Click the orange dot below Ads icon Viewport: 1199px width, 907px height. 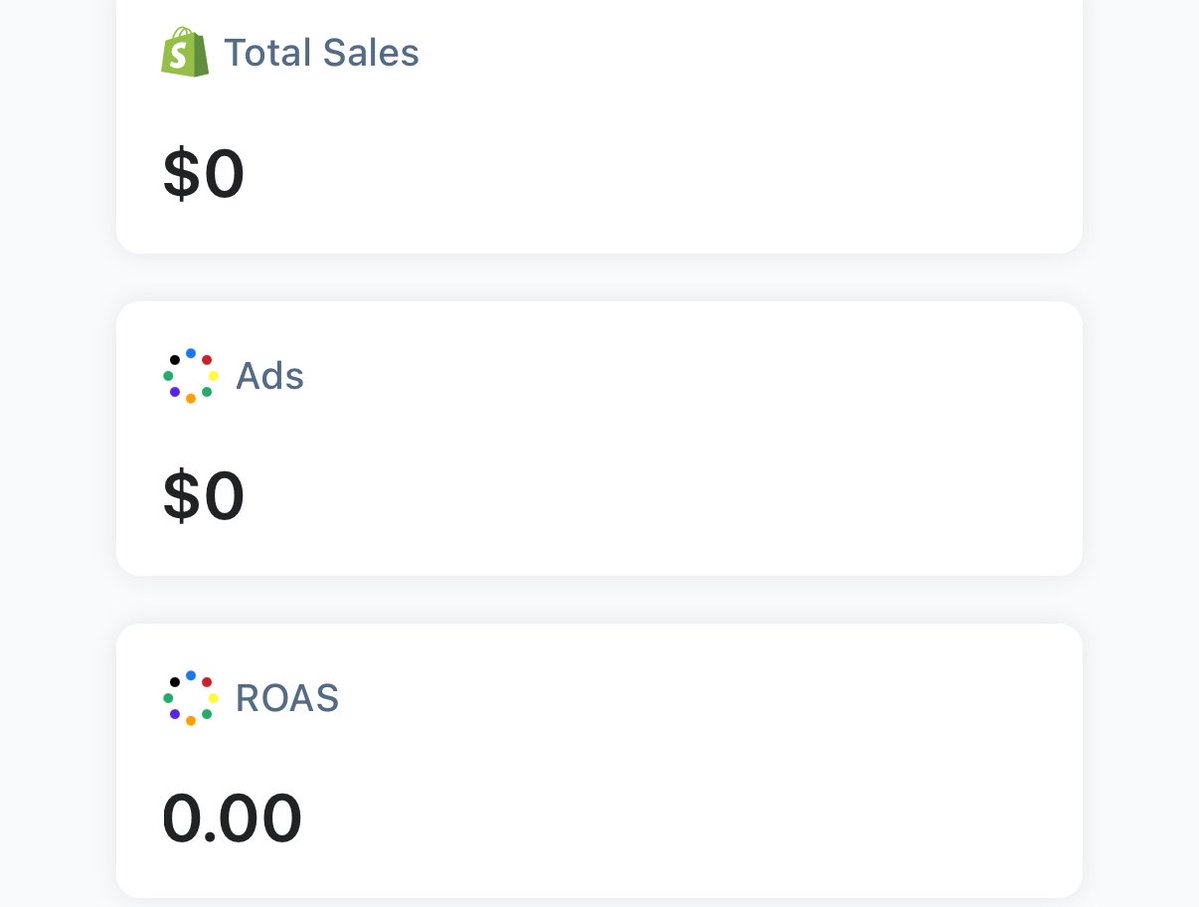point(190,398)
